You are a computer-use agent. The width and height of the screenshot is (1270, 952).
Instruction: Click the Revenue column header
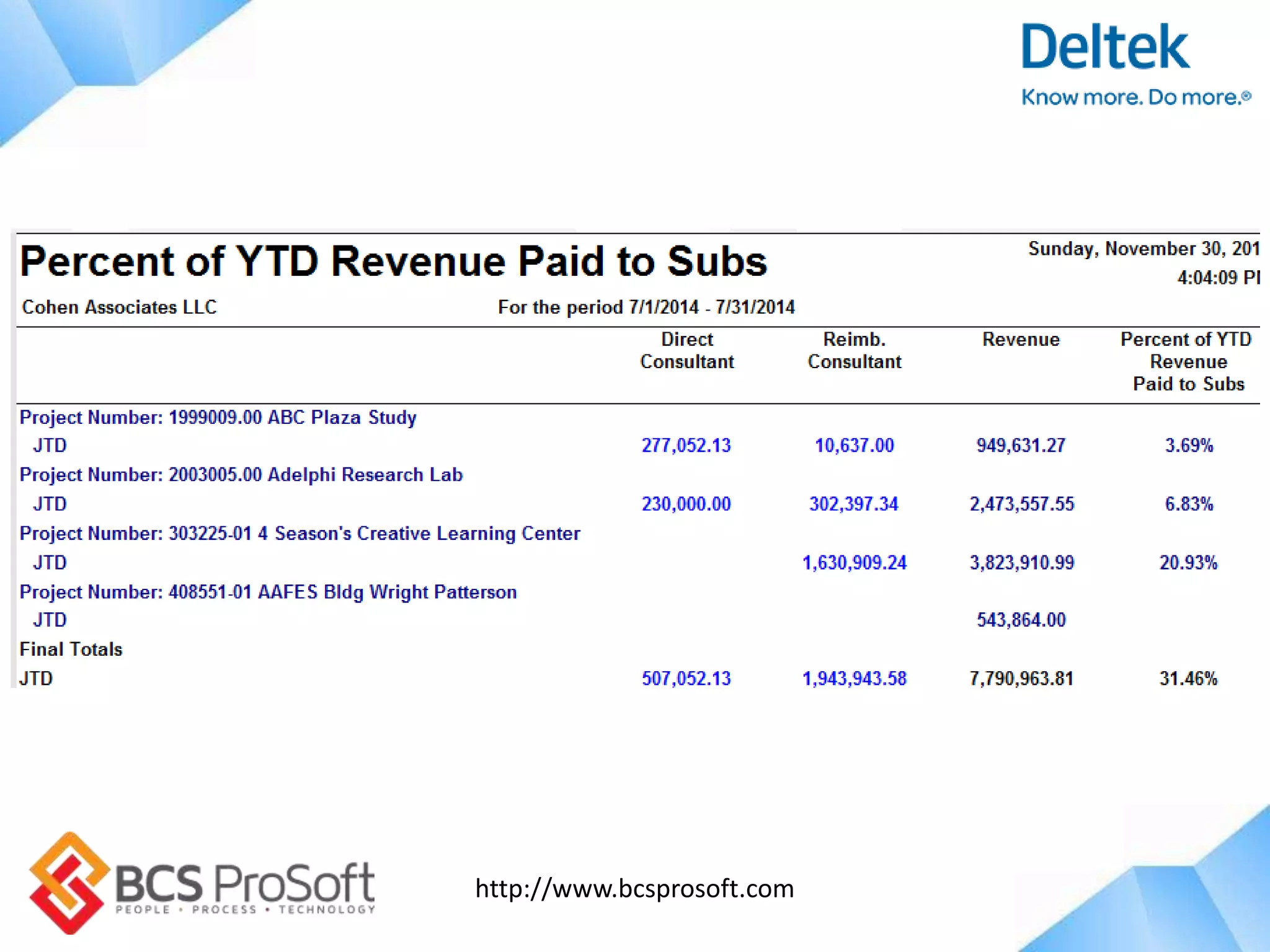(x=1021, y=340)
